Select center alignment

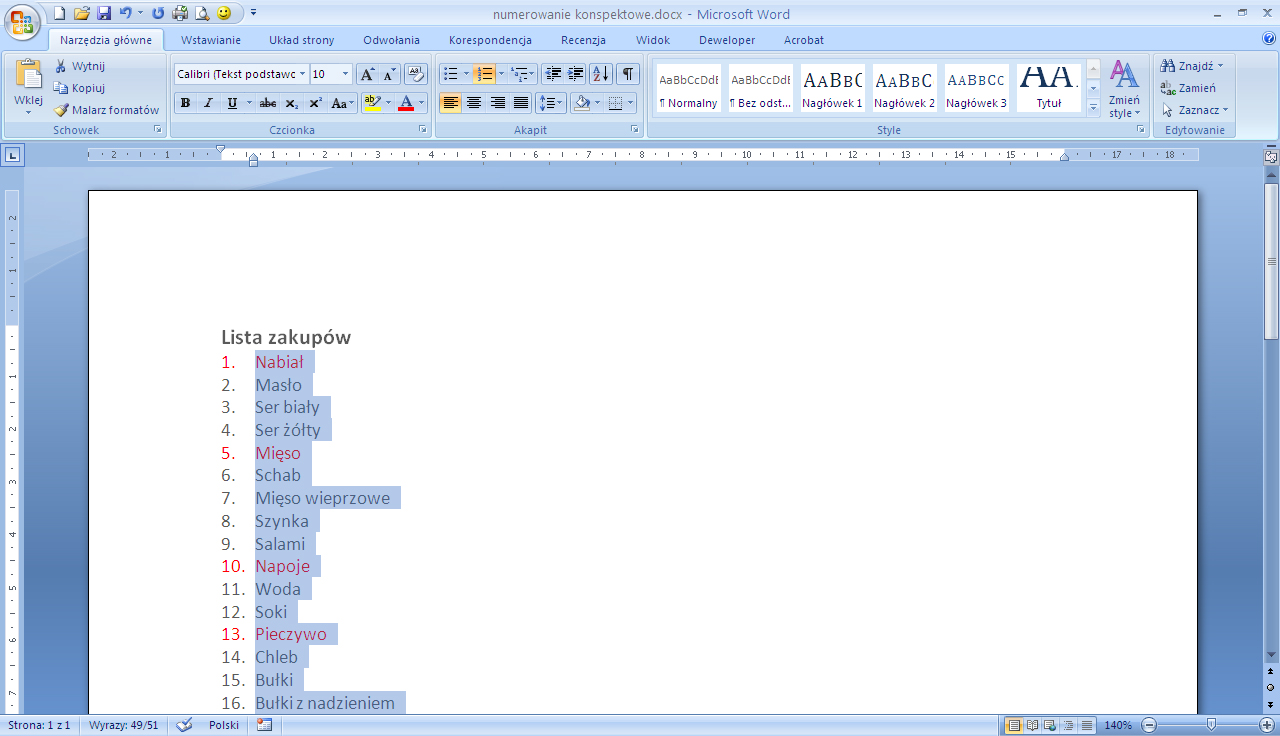click(474, 103)
